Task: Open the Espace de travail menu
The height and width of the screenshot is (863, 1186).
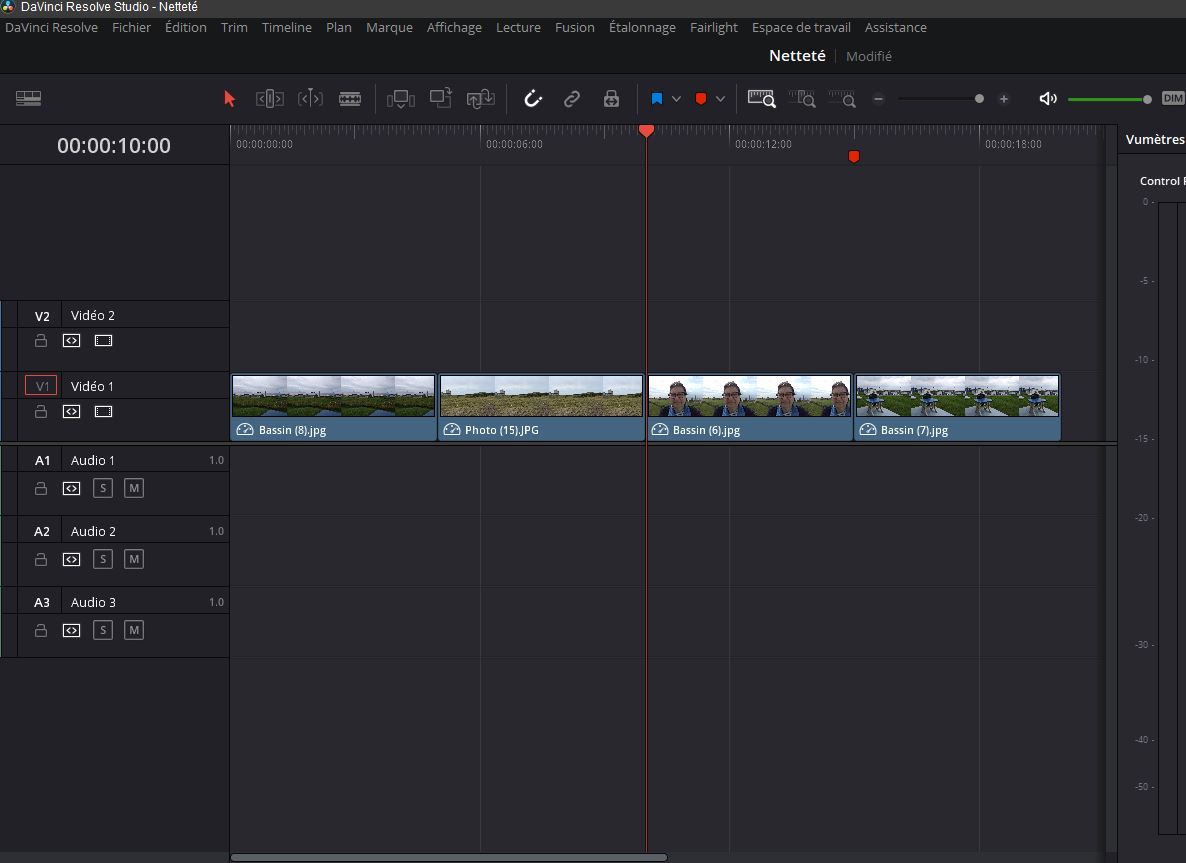Action: click(x=801, y=27)
